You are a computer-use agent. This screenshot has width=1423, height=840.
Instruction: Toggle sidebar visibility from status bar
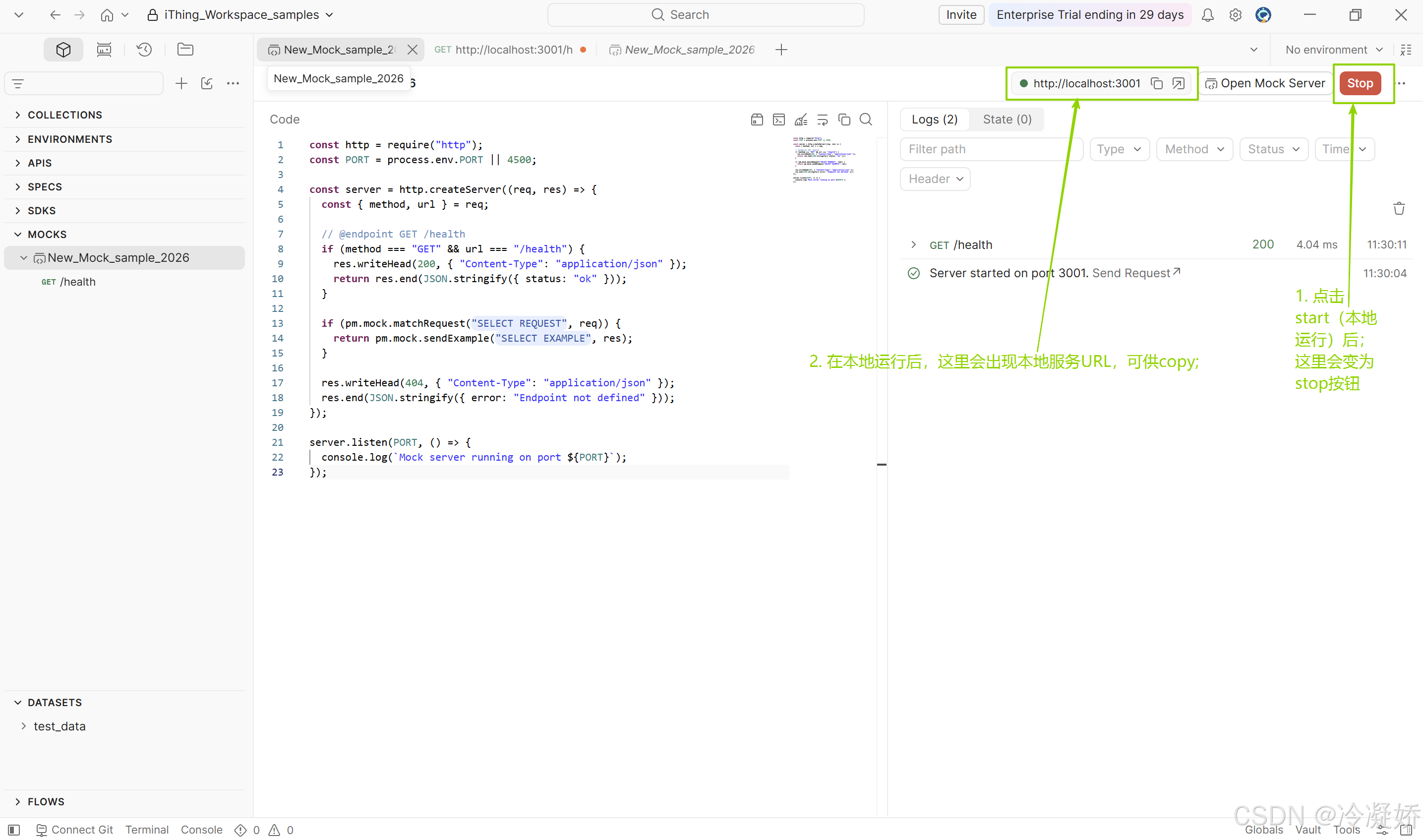(x=14, y=831)
